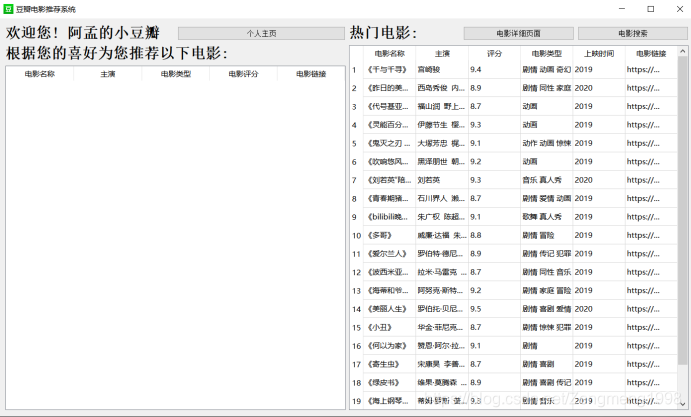Screen dimensions: 691x417
Task: Select the movie 《千与千寻》 cell
Action: pyautogui.click(x=389, y=70)
